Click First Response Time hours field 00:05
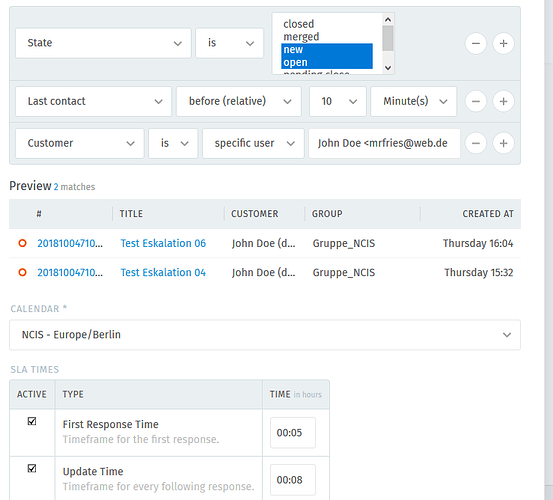This screenshot has width=553, height=500. pos(293,433)
